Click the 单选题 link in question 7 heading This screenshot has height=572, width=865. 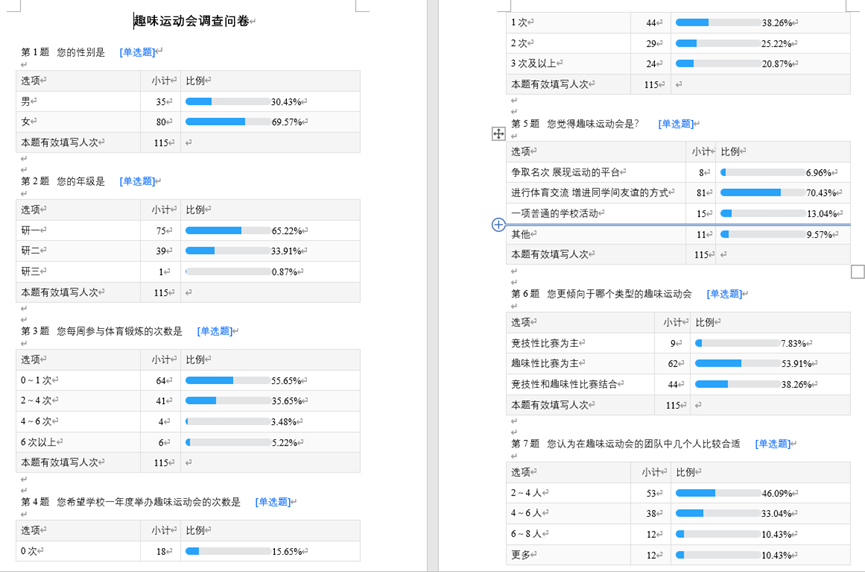[x=772, y=444]
